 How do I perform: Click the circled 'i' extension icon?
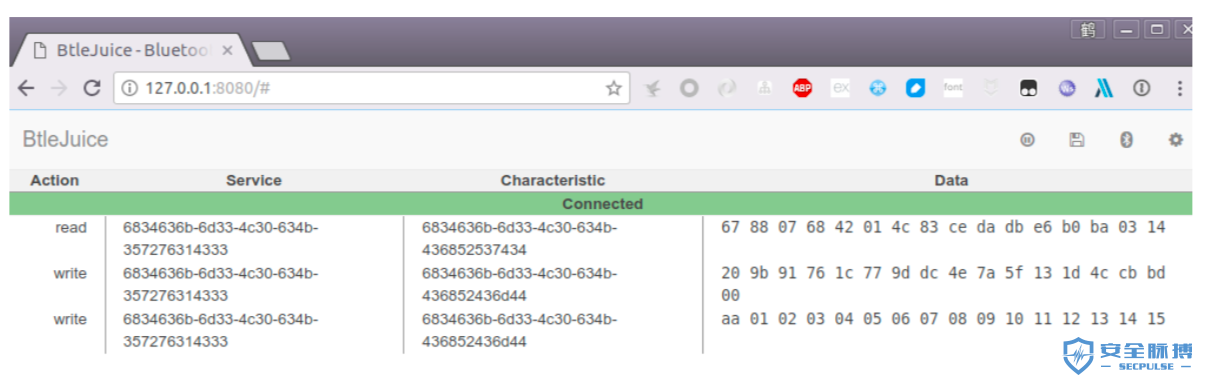(x=1142, y=88)
